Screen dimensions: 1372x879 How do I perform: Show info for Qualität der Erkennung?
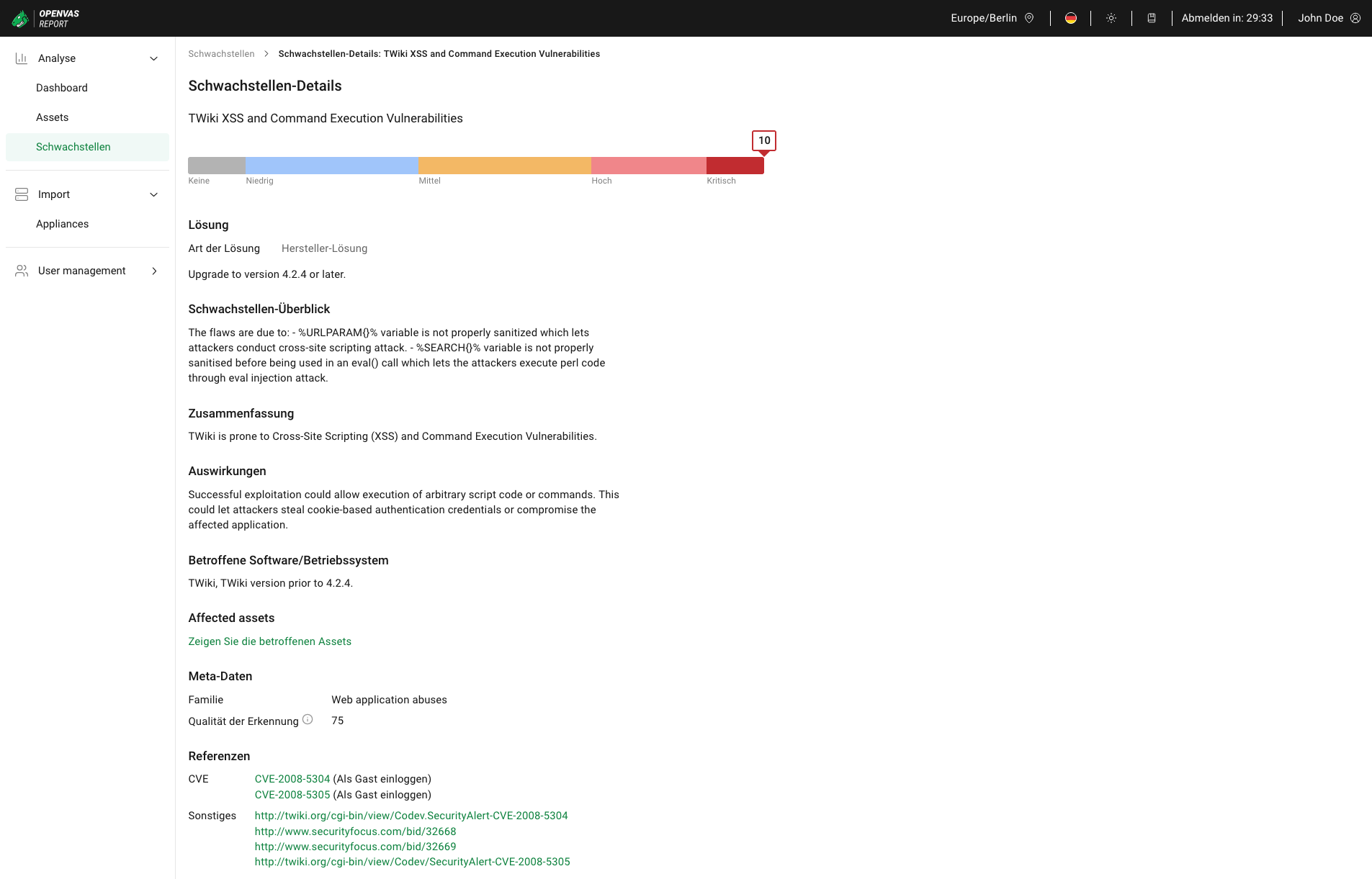[308, 719]
